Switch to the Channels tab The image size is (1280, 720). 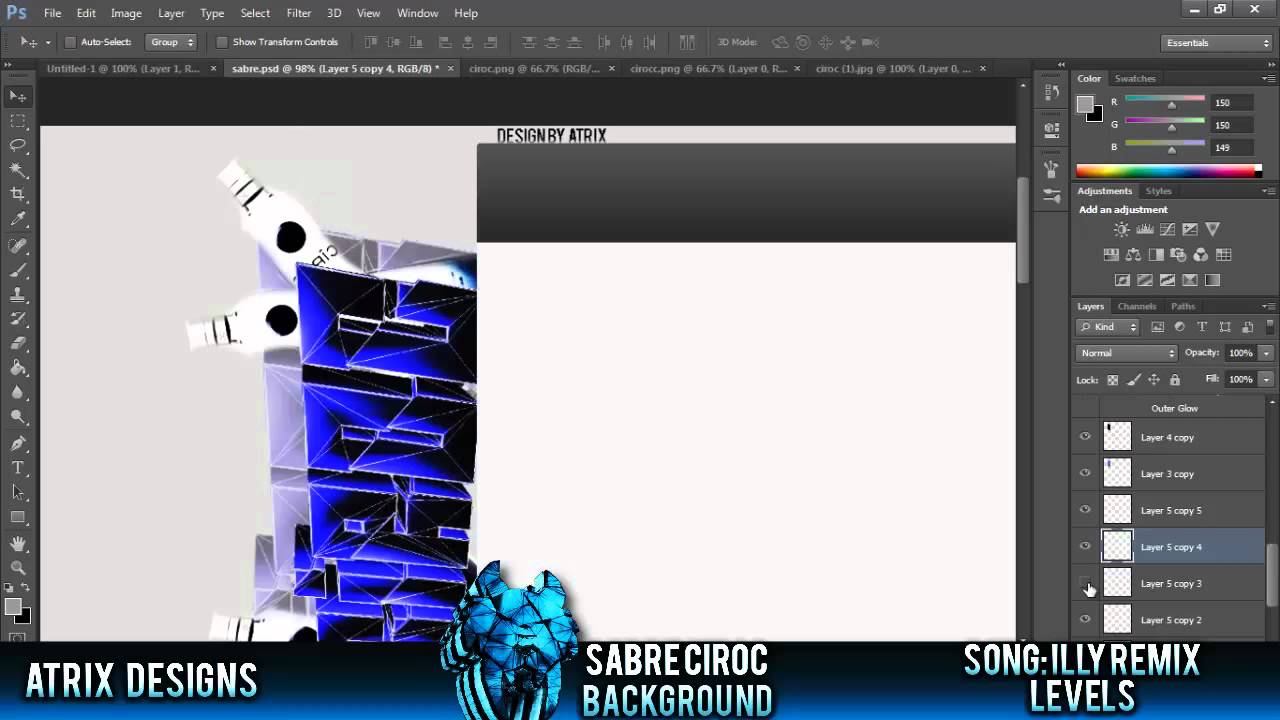click(x=1137, y=306)
